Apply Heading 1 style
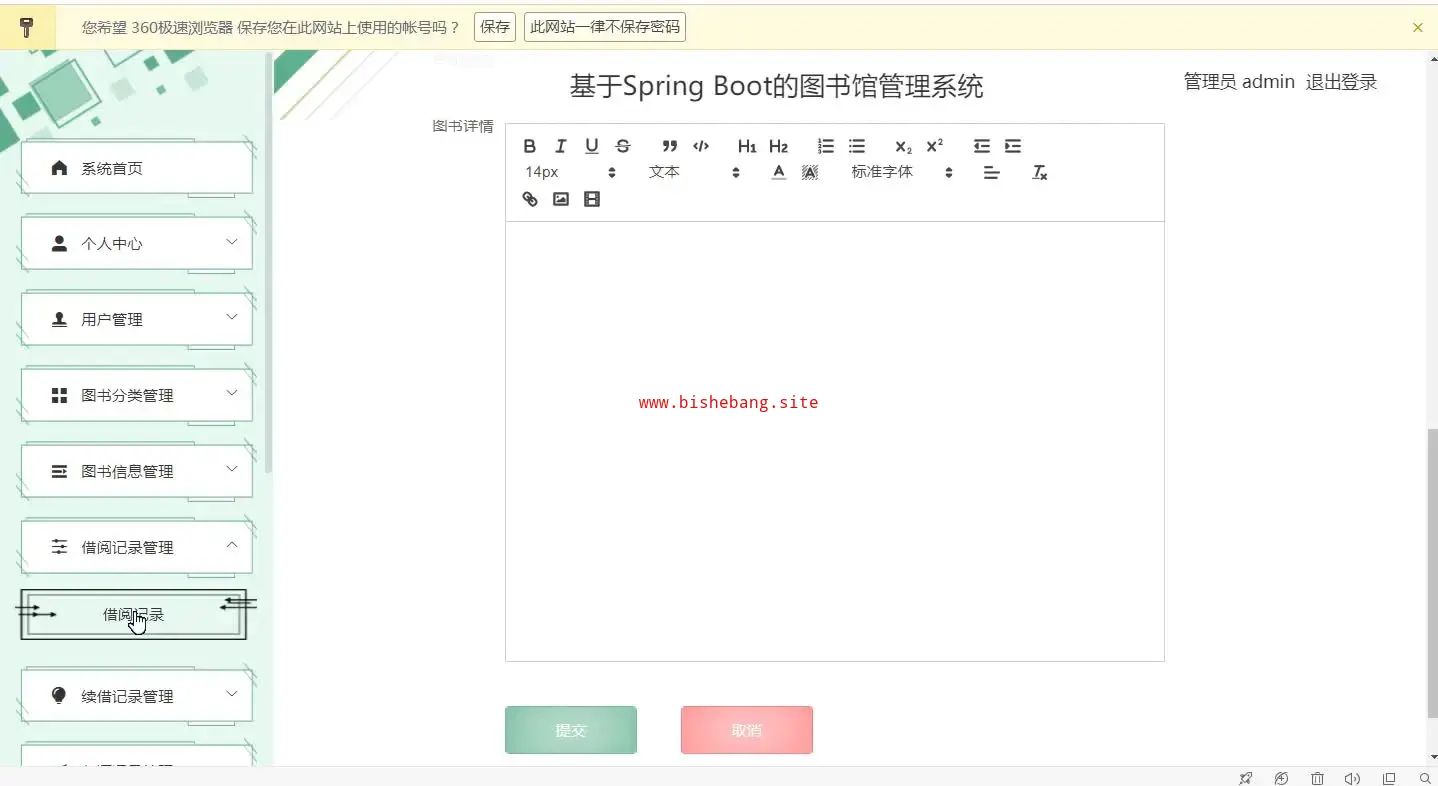Image resolution: width=1438 pixels, height=786 pixels. (747, 146)
